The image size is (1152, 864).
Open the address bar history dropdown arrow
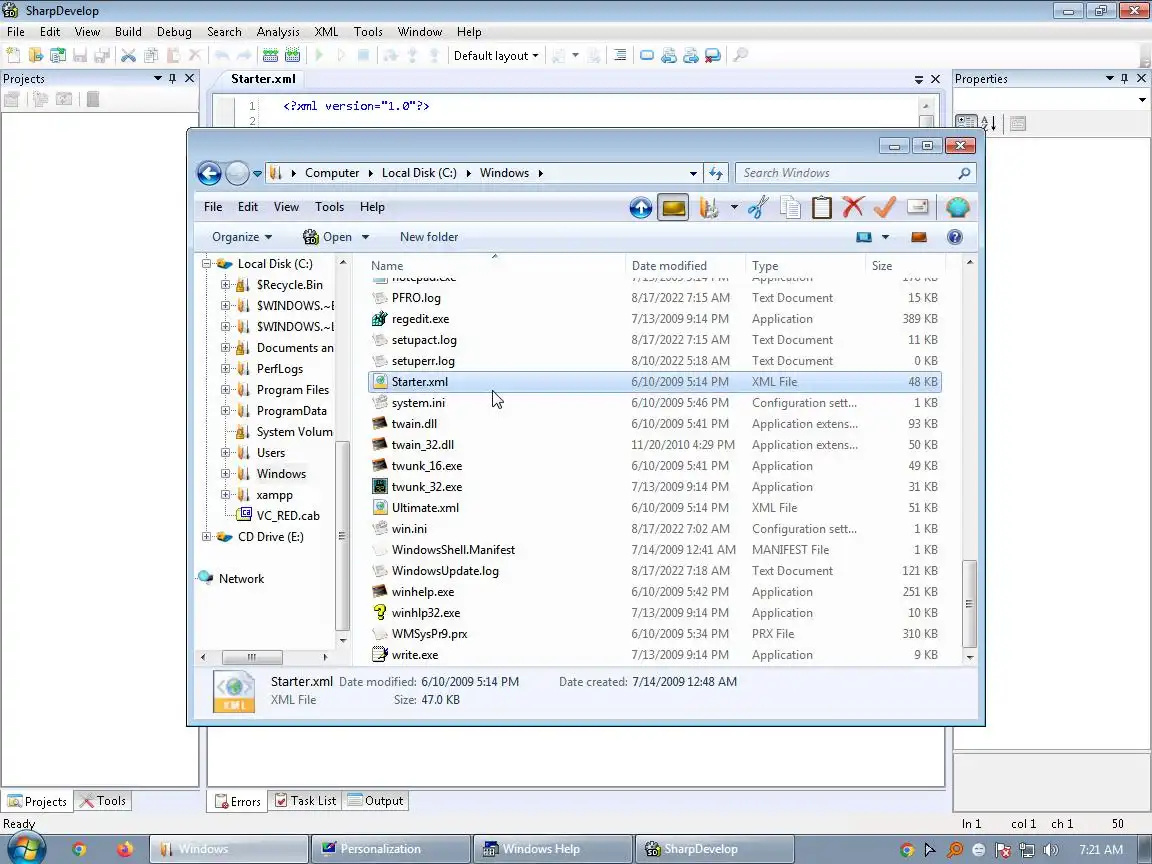[693, 173]
